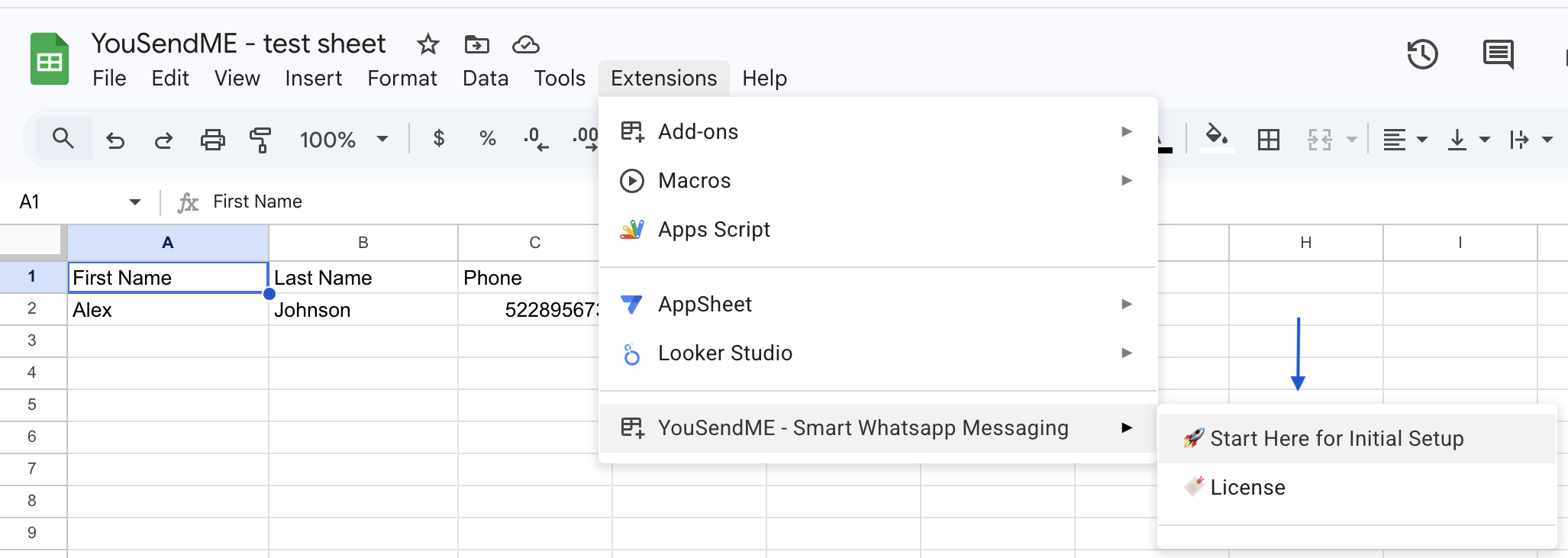
Task: Increase decimal places
Action: (x=586, y=139)
